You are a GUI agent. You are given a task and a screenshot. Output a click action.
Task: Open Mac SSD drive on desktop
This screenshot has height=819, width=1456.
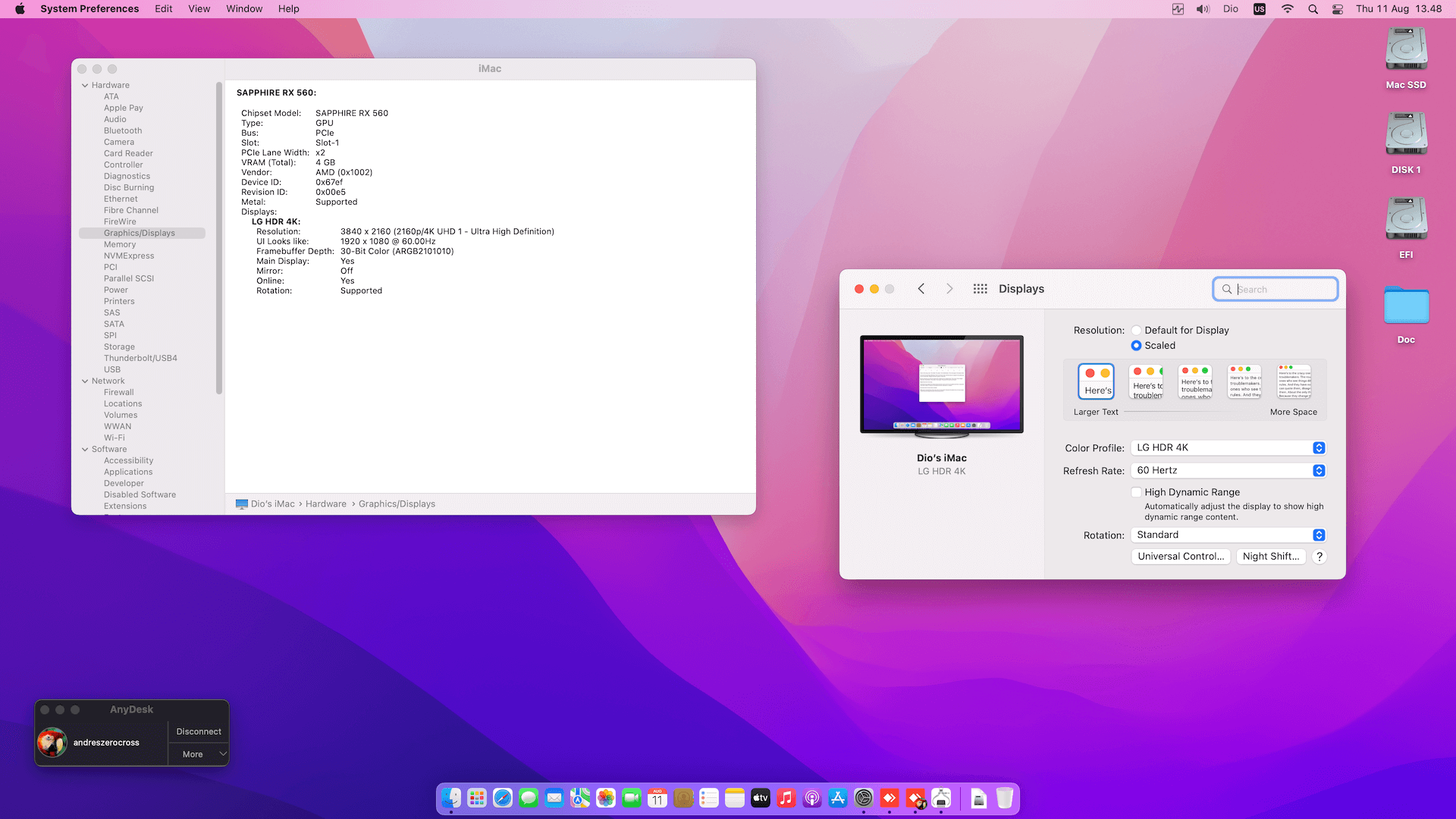[1406, 50]
